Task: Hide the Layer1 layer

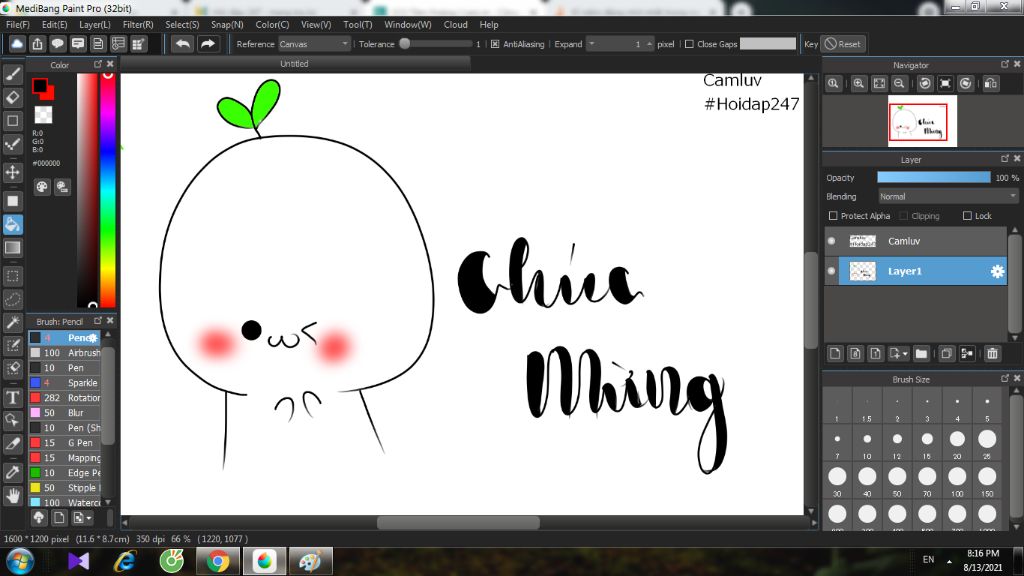Action: point(831,271)
